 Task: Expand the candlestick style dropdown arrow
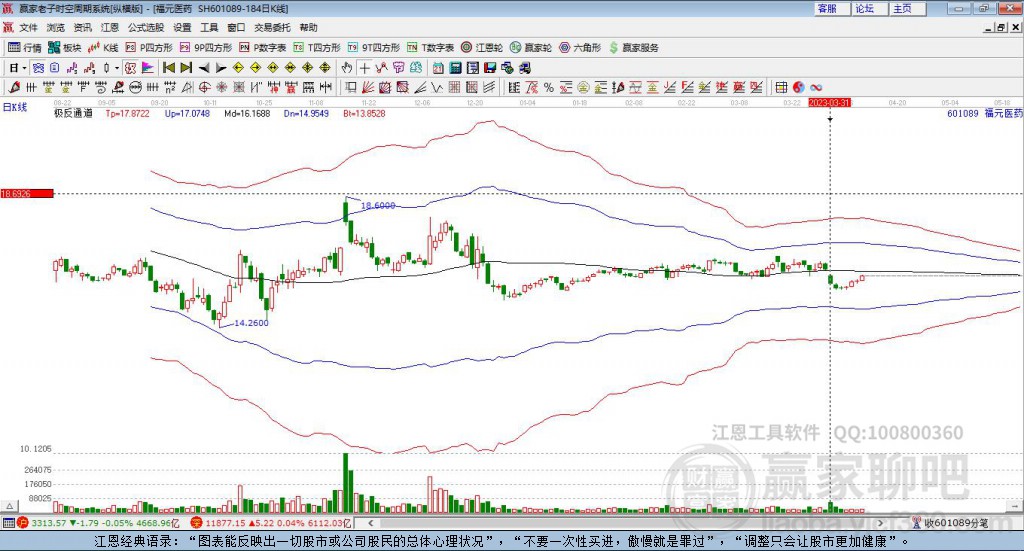(x=117, y=68)
